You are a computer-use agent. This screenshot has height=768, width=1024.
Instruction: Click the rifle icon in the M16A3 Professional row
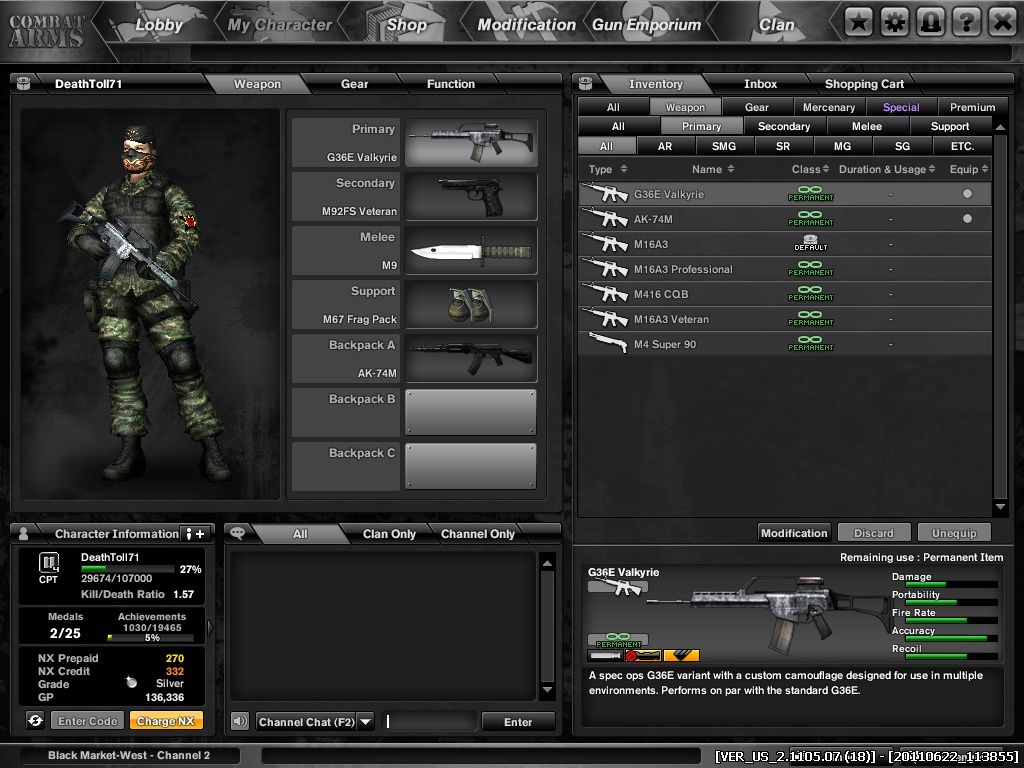605,268
